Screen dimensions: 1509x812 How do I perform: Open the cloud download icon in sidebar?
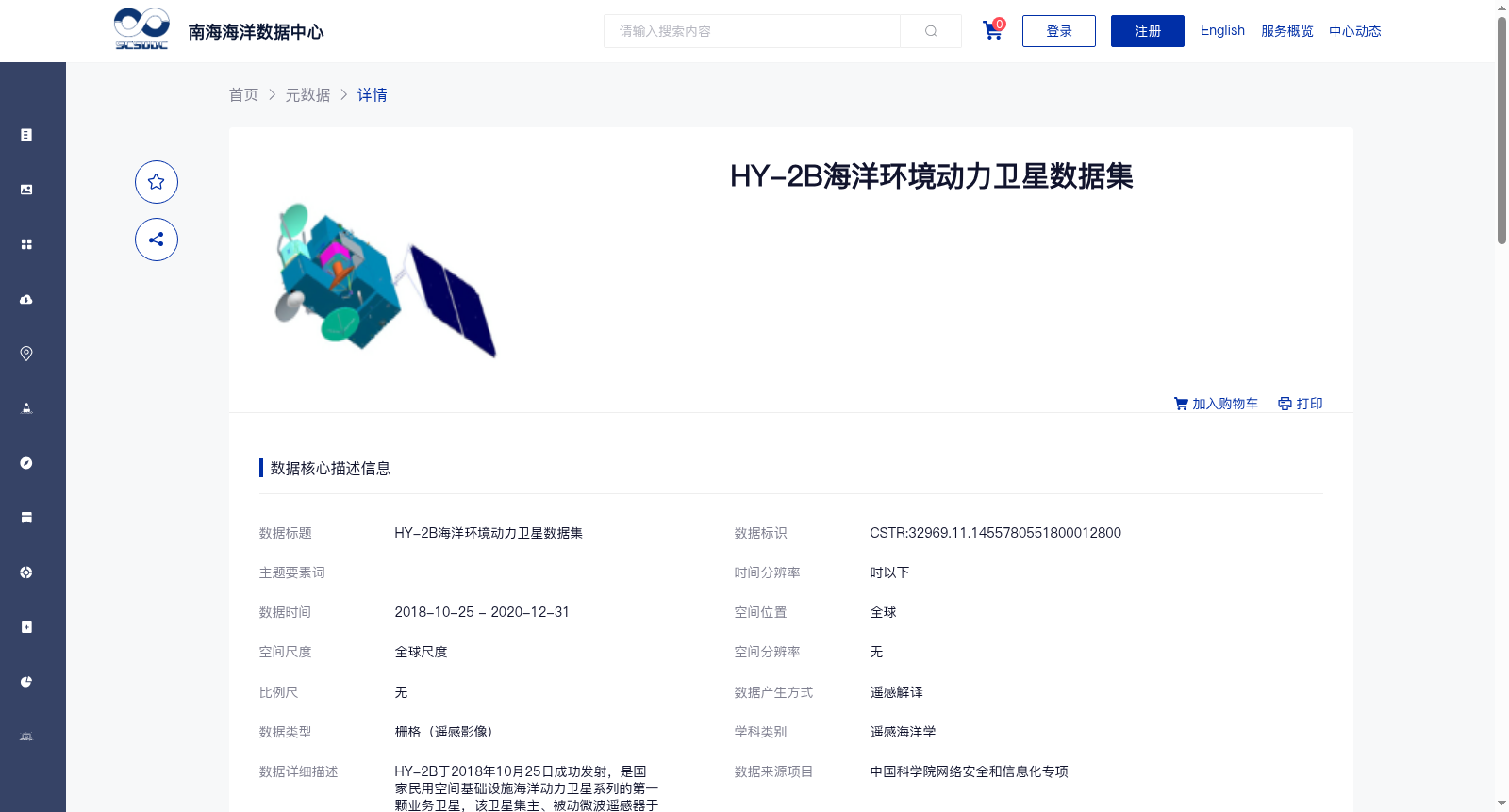tap(26, 299)
